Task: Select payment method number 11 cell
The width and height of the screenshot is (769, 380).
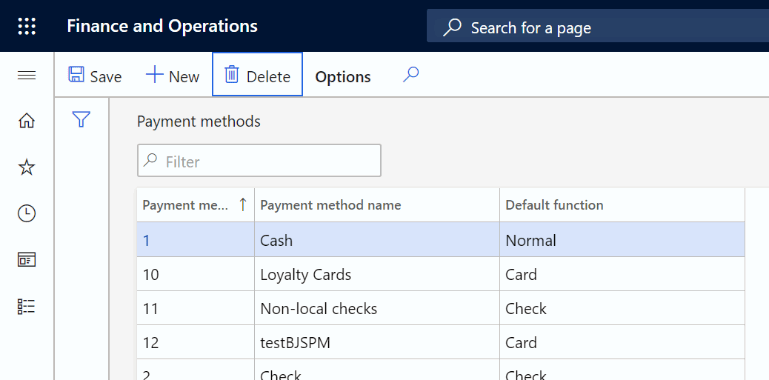Action: (195, 308)
